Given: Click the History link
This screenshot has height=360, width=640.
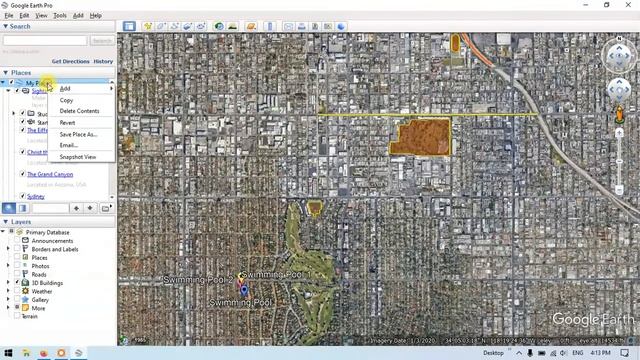Looking at the screenshot, I should pos(103,61).
